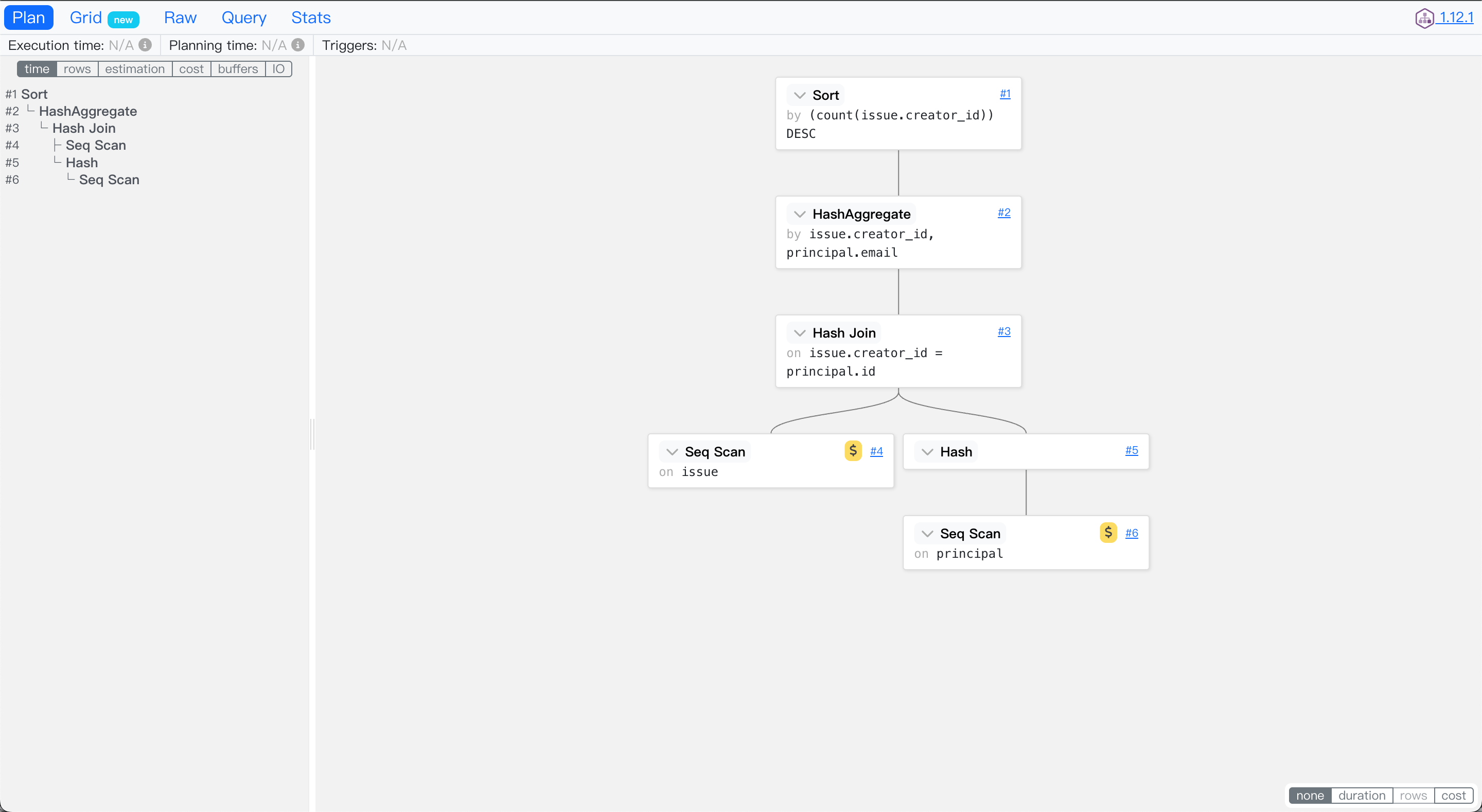Click the cost badge on Seq Scan #4
Image resolution: width=1482 pixels, height=812 pixels.
click(x=853, y=451)
